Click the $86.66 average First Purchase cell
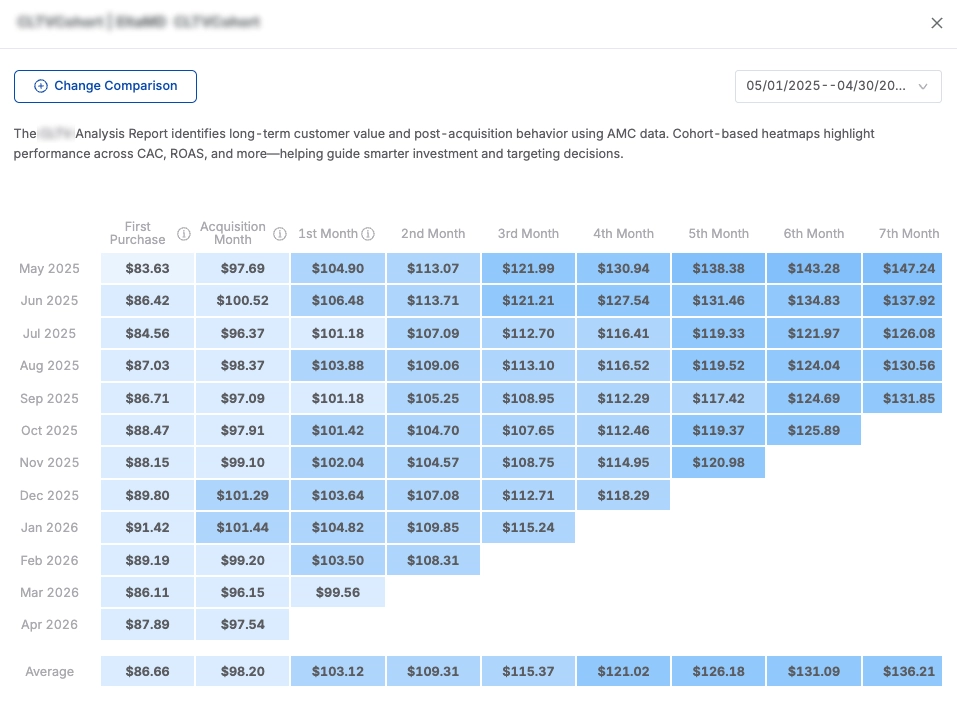The image size is (957, 701). click(x=148, y=672)
